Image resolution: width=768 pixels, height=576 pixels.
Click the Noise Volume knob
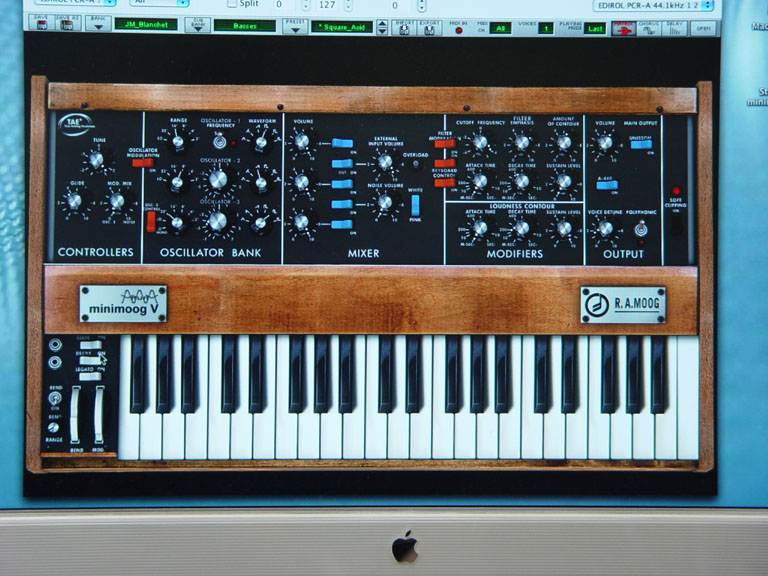384,203
